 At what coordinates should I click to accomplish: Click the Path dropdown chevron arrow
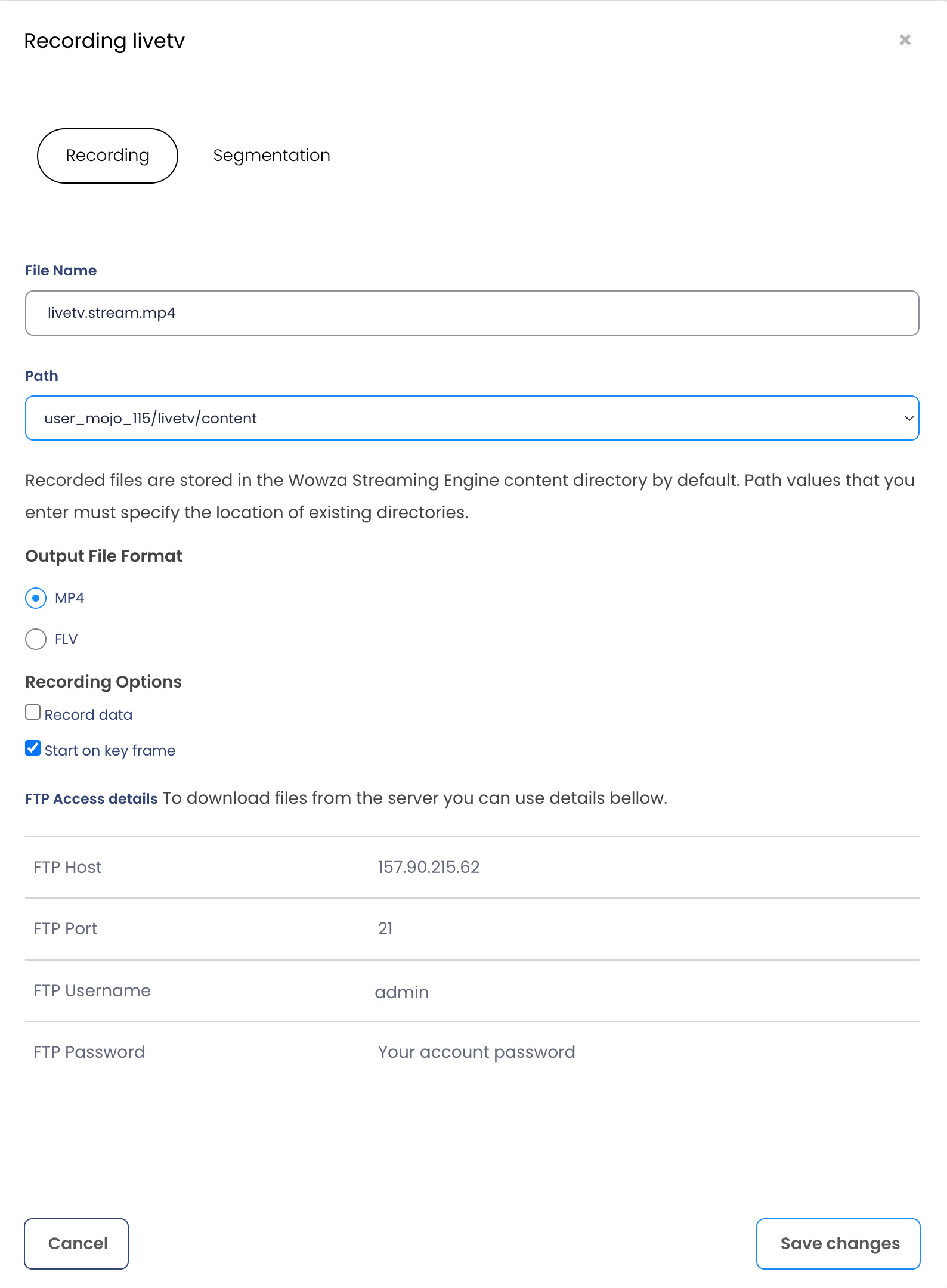click(x=909, y=418)
